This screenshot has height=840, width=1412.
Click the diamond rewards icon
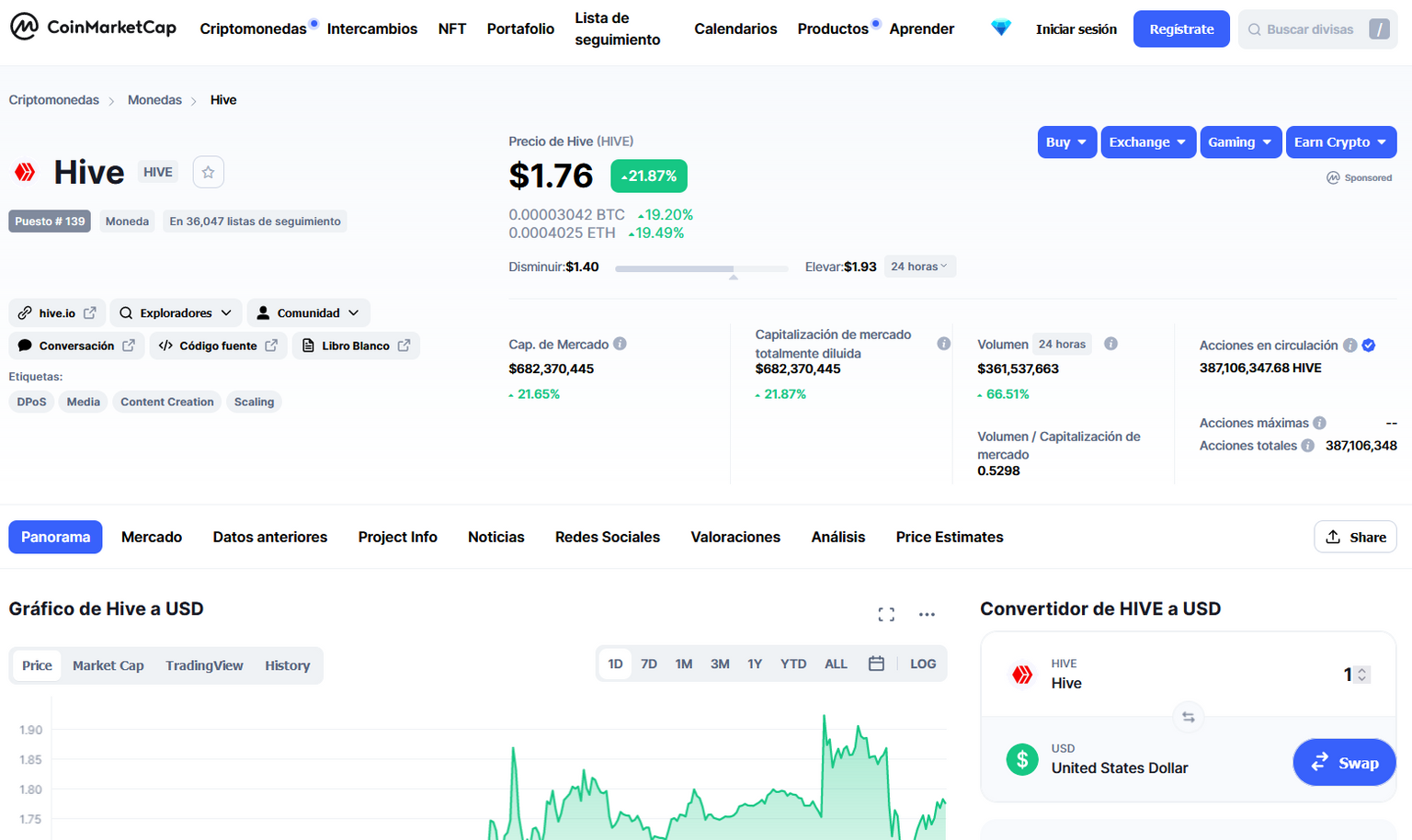pyautogui.click(x=1001, y=28)
